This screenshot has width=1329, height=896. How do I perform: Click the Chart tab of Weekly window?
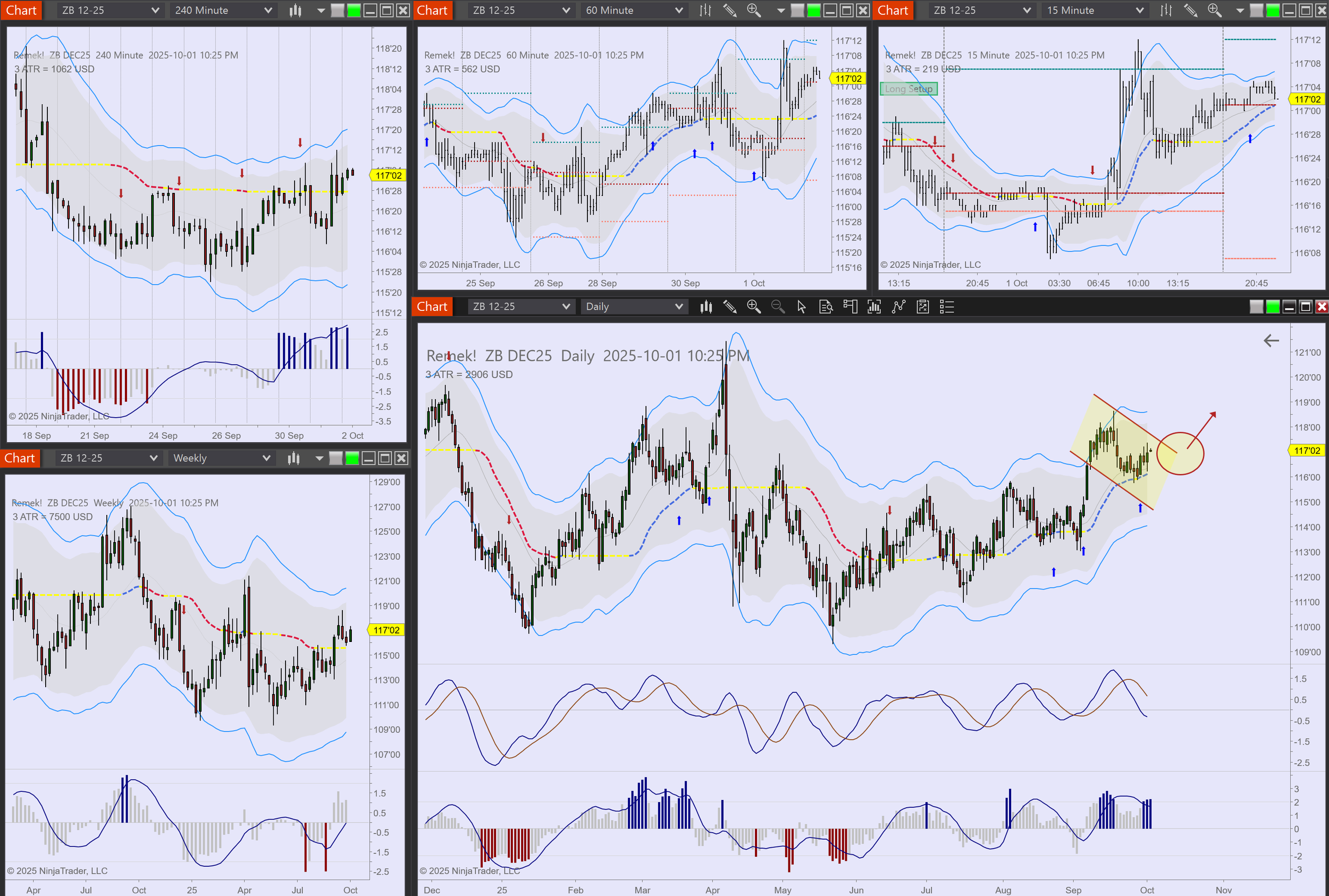[20, 458]
